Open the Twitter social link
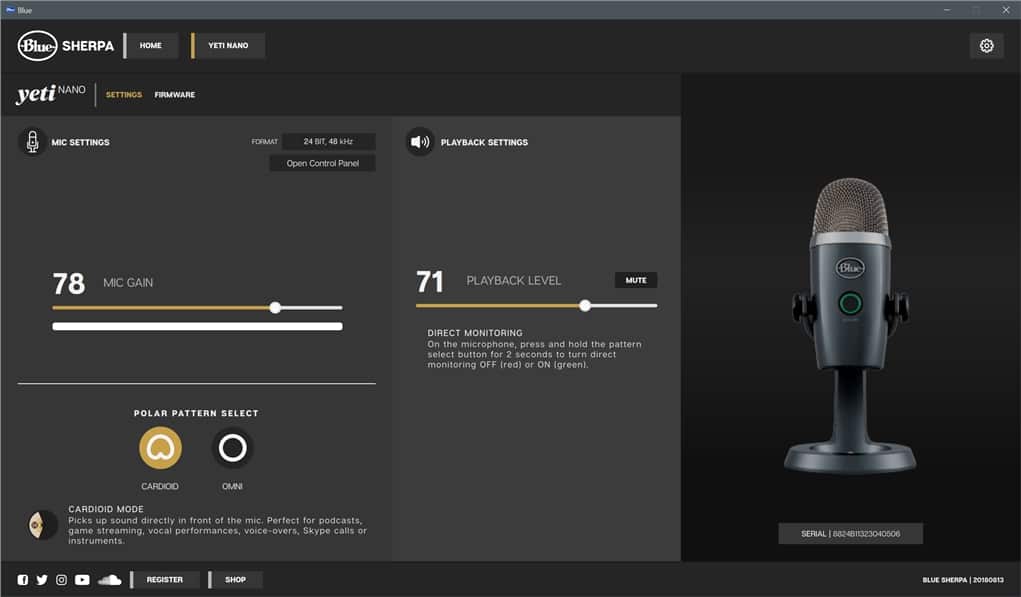This screenshot has height=597, width=1021. (x=42, y=579)
